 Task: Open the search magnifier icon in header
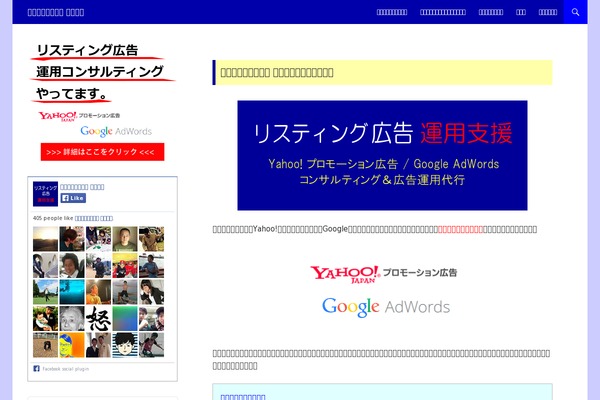click(x=575, y=12)
